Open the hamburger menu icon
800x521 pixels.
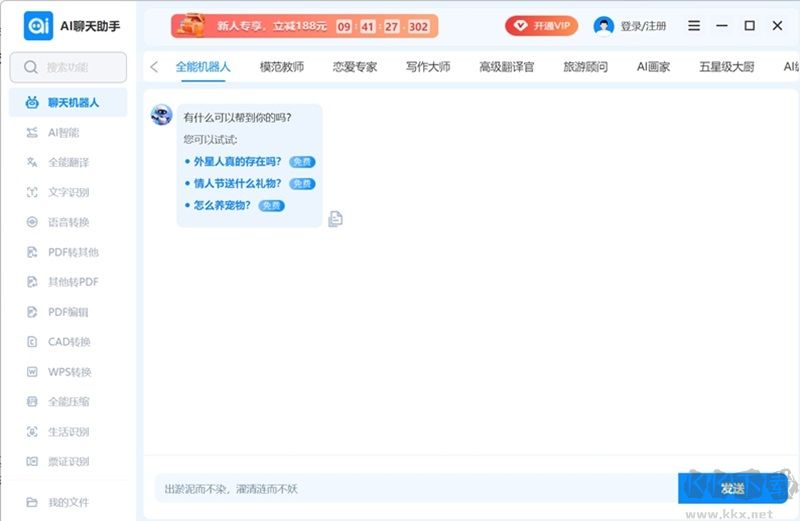click(x=694, y=26)
